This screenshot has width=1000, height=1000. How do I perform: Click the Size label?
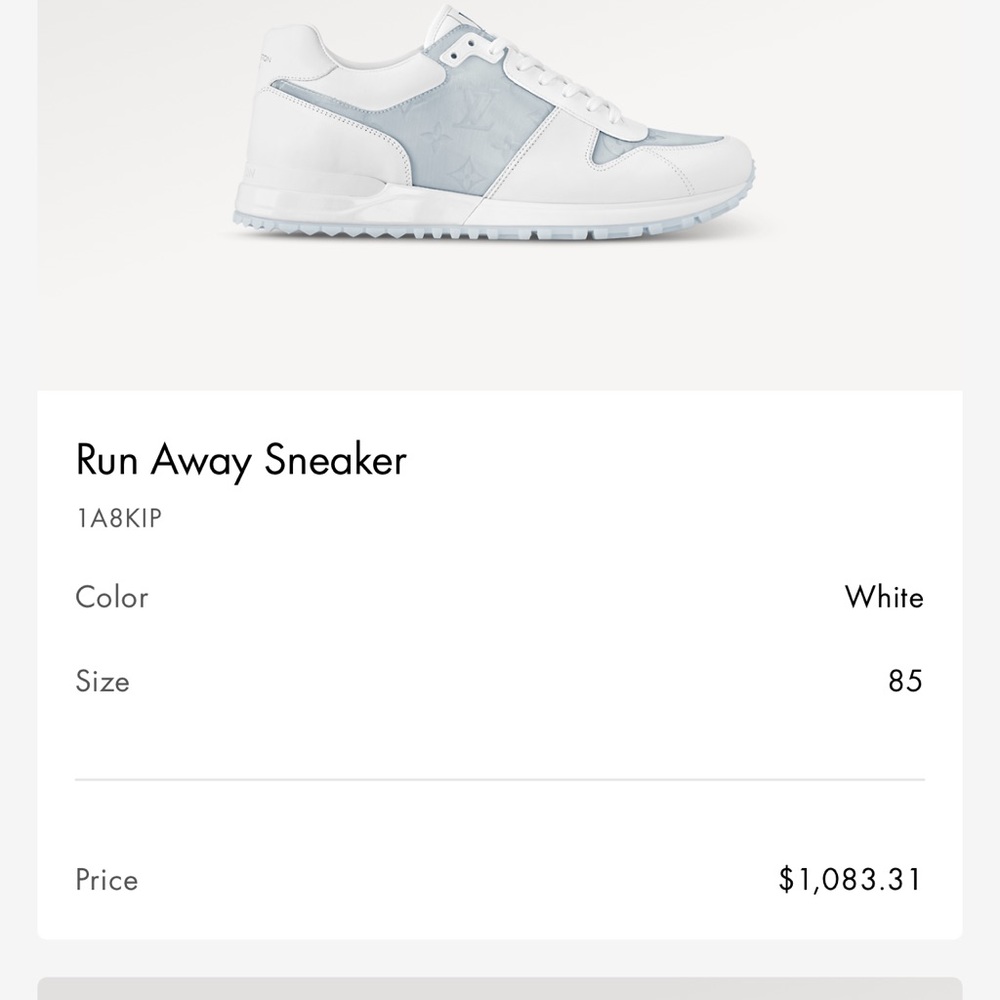pos(102,682)
